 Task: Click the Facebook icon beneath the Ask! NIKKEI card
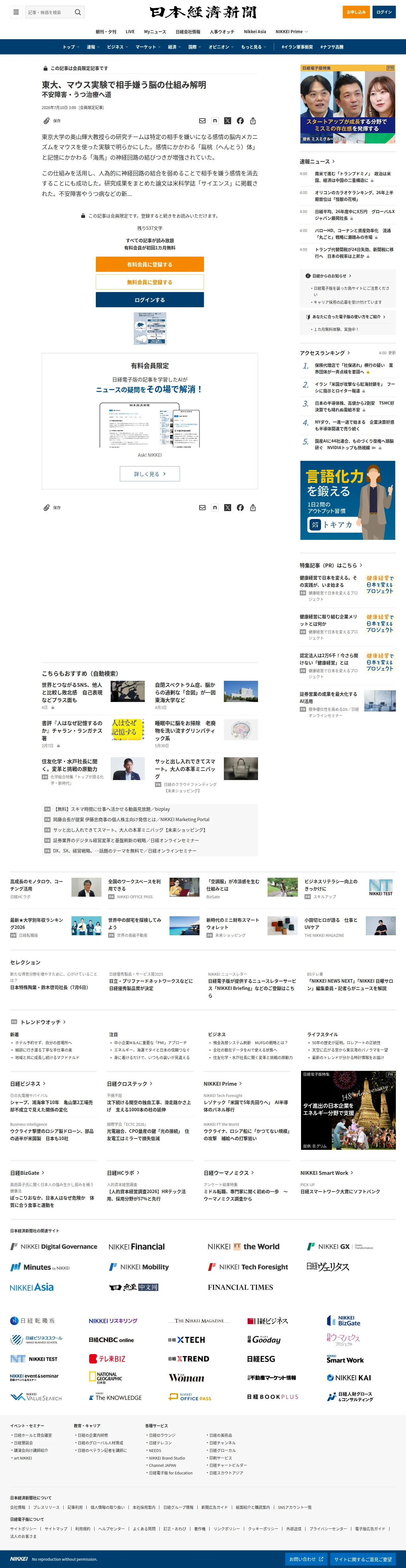(x=240, y=508)
